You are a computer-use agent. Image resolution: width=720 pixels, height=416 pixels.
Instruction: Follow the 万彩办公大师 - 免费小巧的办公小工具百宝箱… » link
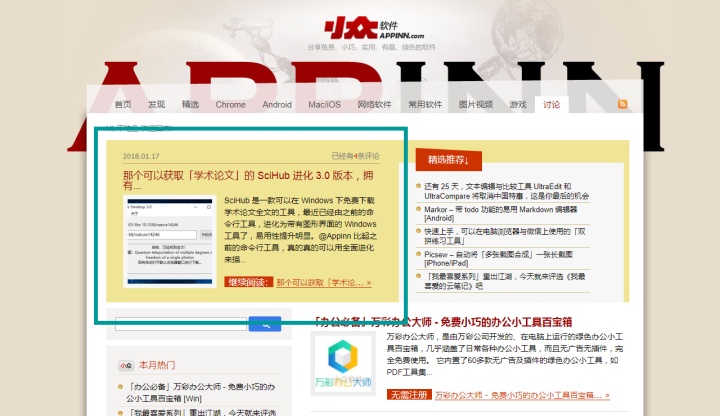tap(522, 395)
